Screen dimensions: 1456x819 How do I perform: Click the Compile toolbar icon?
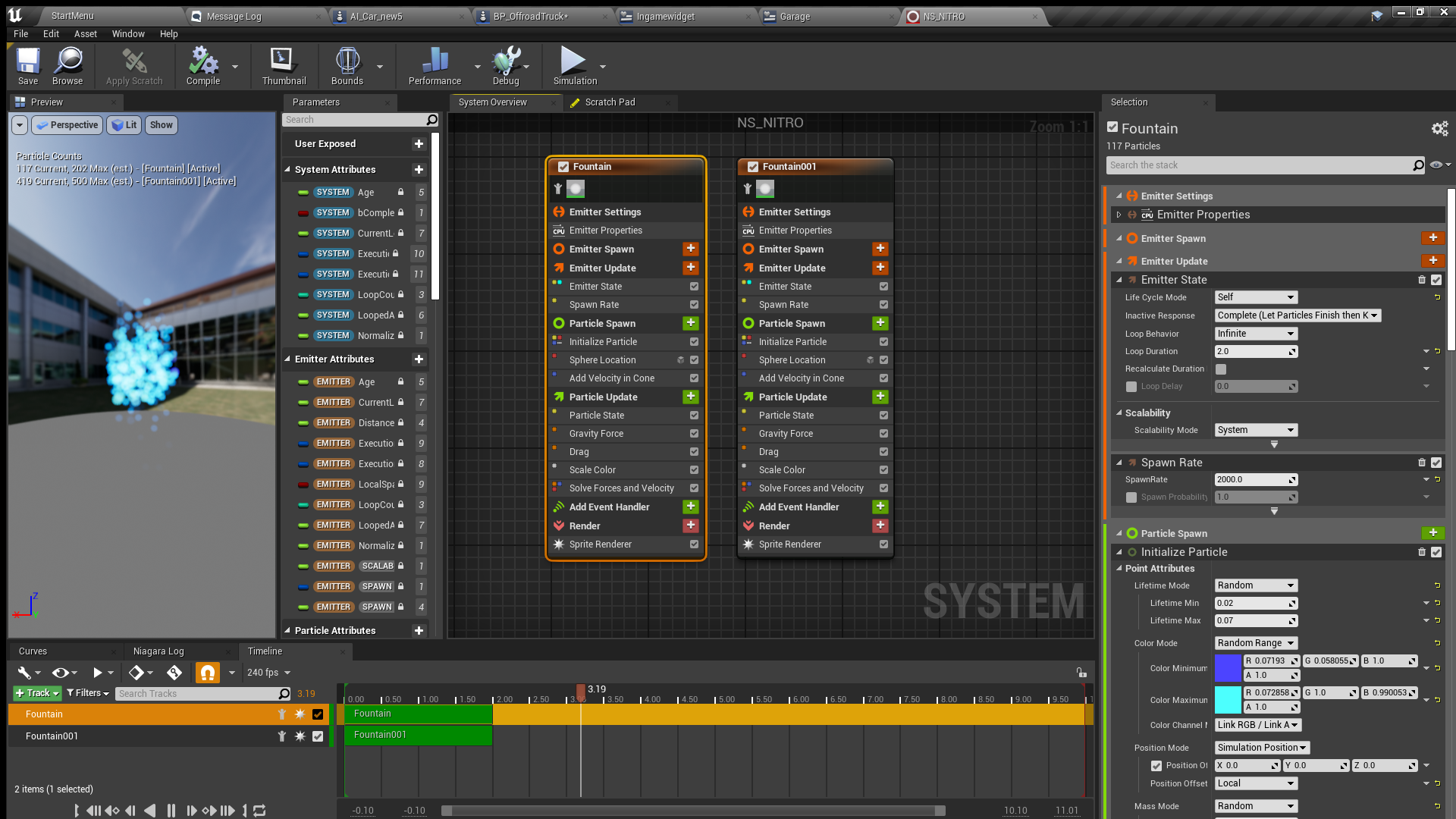202,66
